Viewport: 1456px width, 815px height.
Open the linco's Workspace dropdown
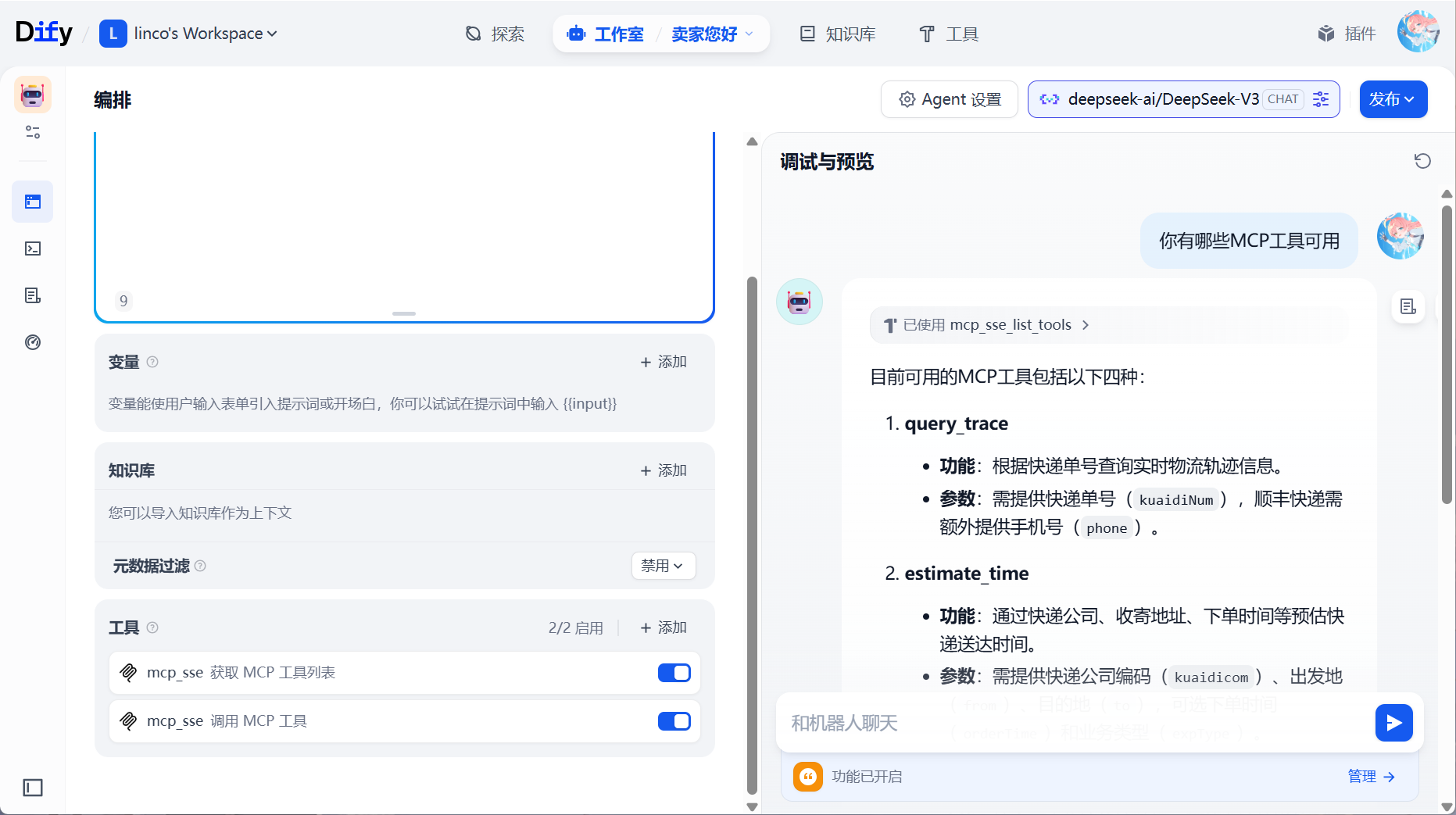pos(188,34)
